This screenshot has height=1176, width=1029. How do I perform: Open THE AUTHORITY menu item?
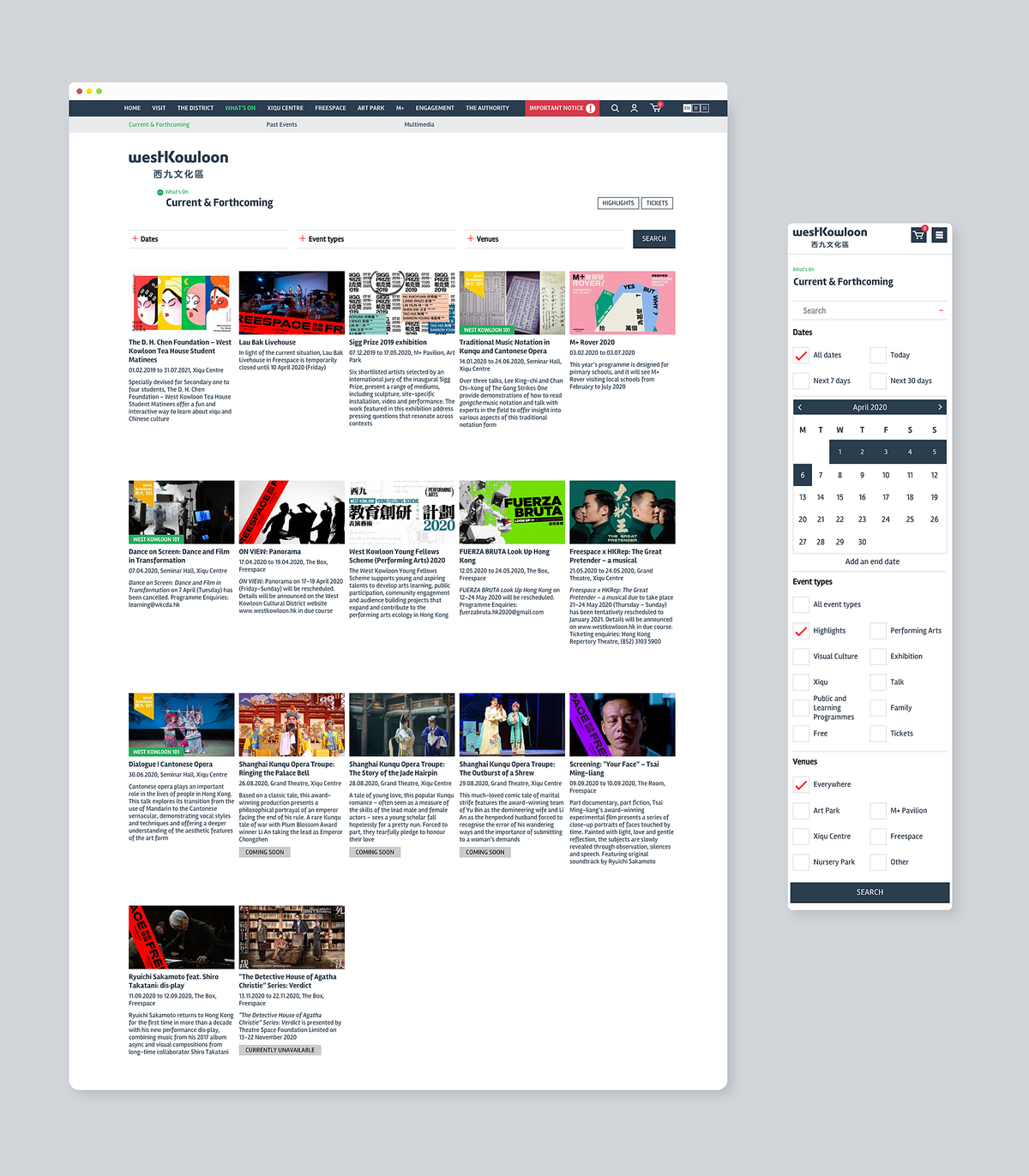(x=487, y=108)
